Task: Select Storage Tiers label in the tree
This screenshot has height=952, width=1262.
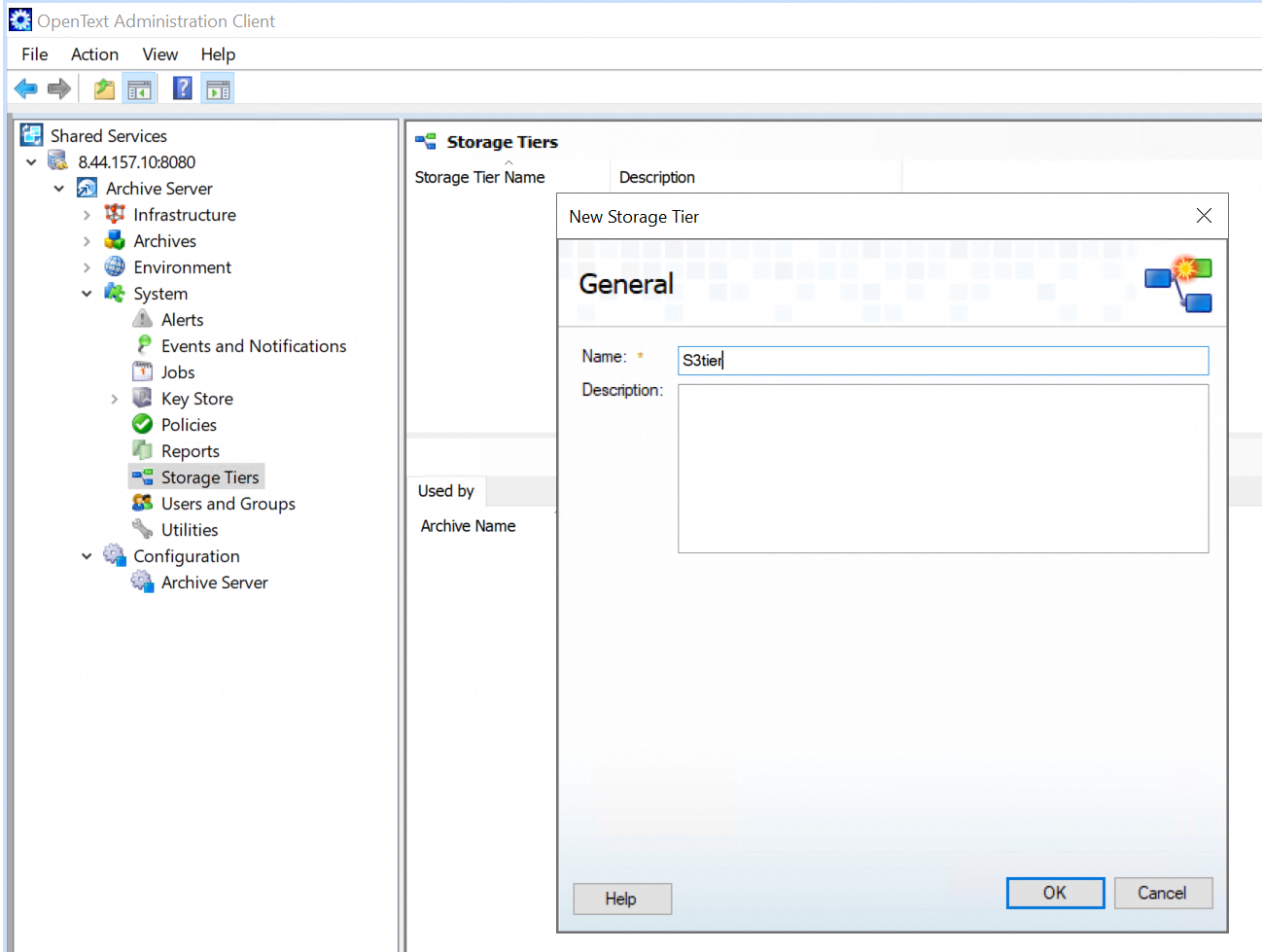Action: [210, 477]
